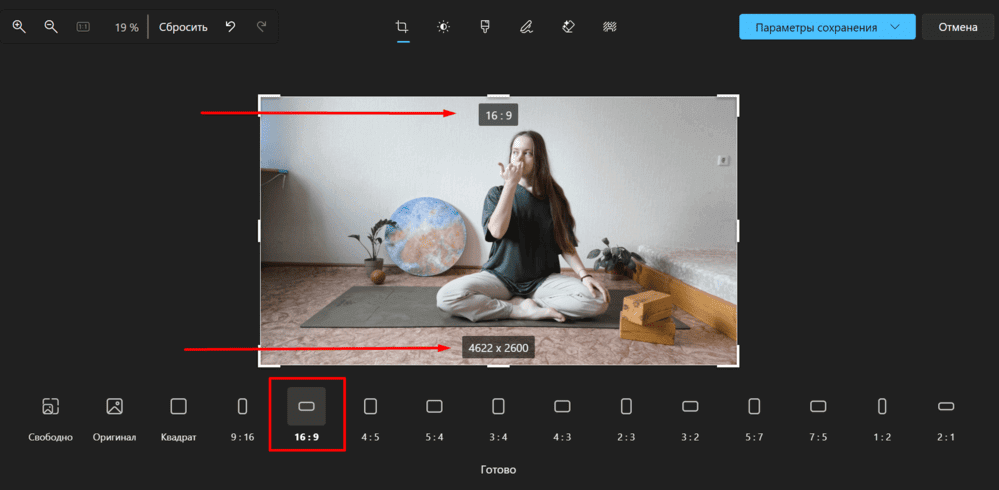Viewport: 999px width, 490px height.
Task: Click the undo arrow icon
Action: pyautogui.click(x=231, y=27)
